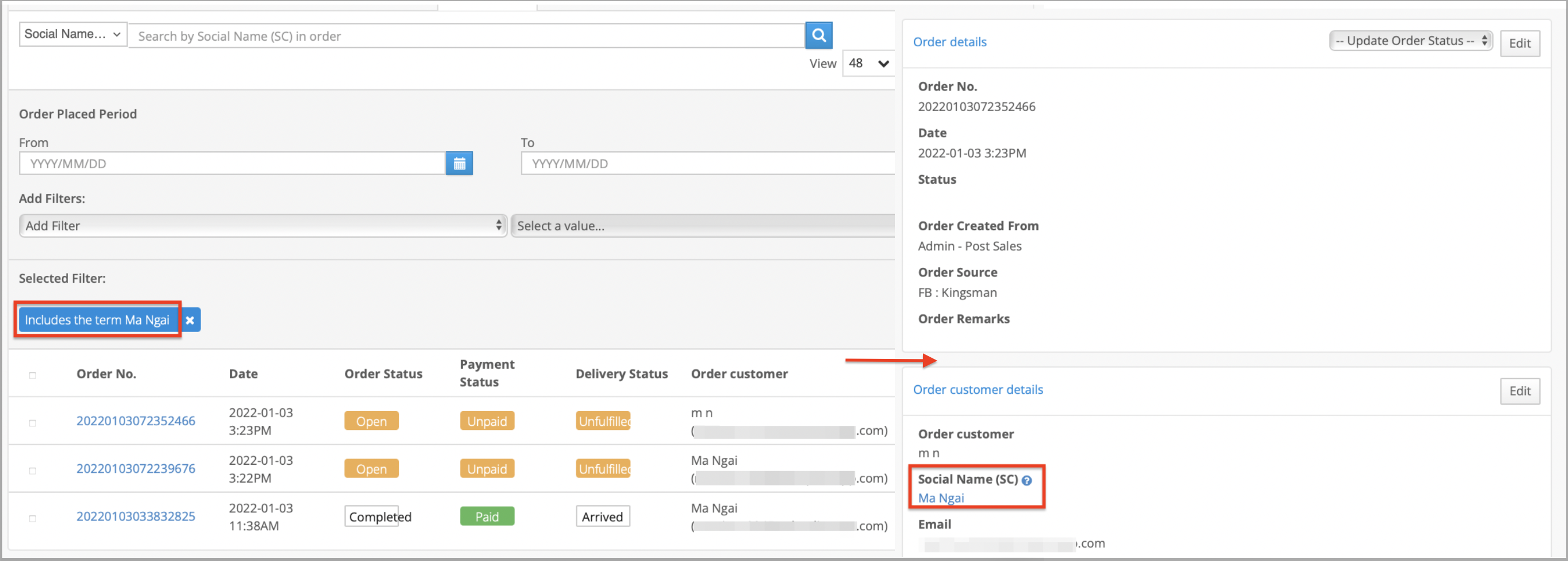Image resolution: width=1568 pixels, height=561 pixels.
Task: Click the From date YYYY/MM/DD field
Action: click(x=232, y=163)
